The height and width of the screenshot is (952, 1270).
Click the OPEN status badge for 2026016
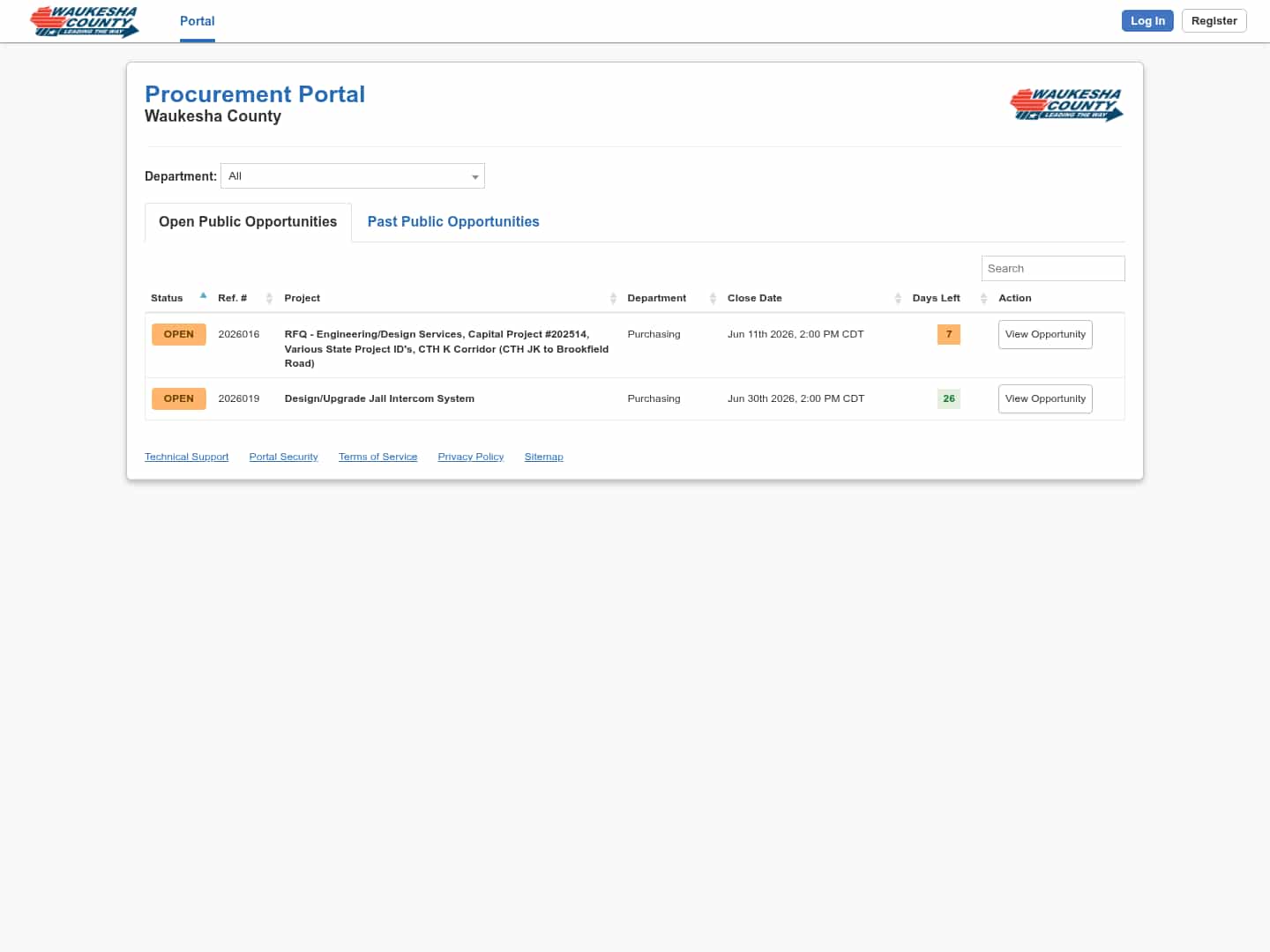(179, 335)
